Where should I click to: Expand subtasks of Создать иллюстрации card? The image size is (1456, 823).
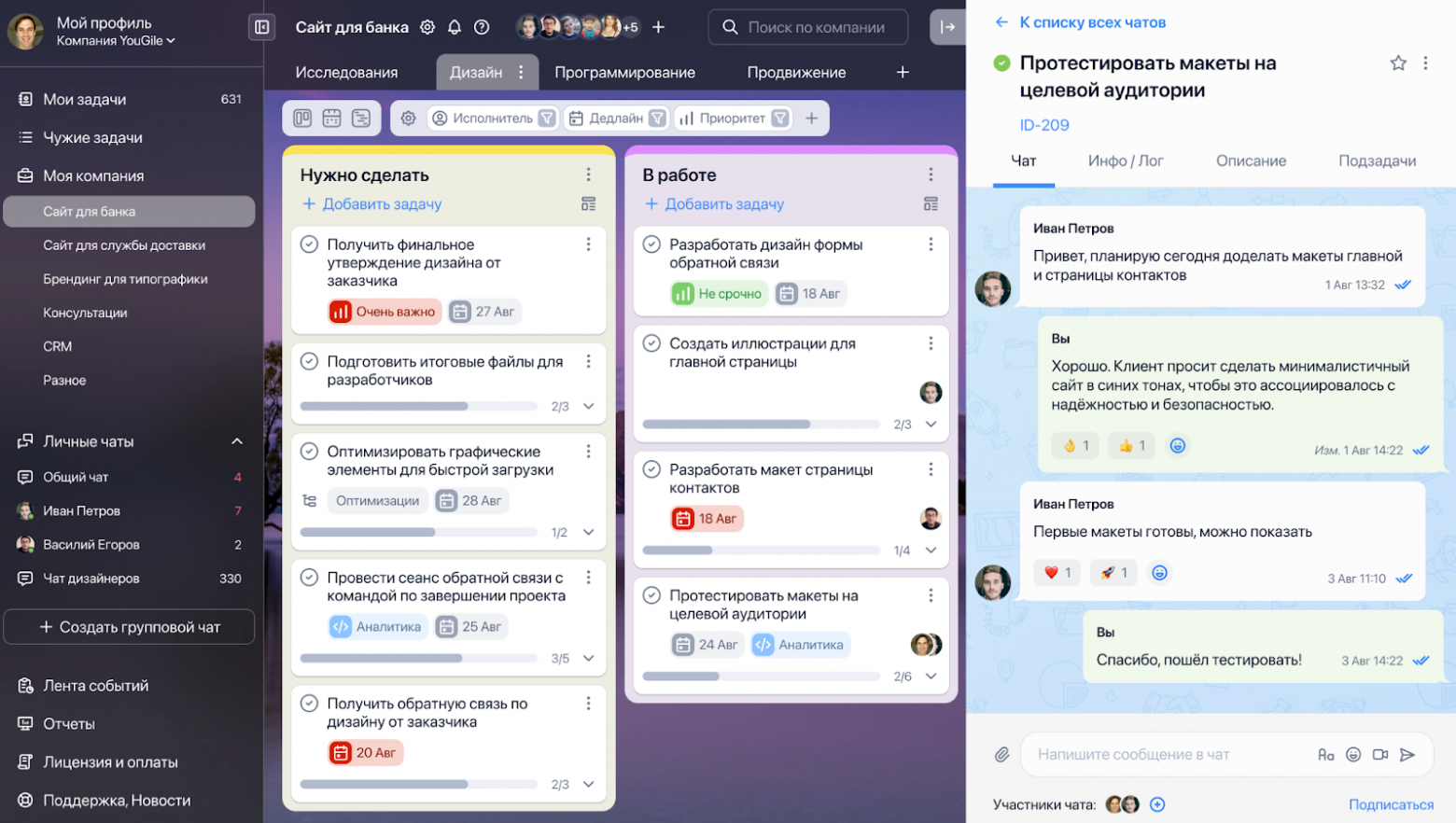[x=931, y=424]
